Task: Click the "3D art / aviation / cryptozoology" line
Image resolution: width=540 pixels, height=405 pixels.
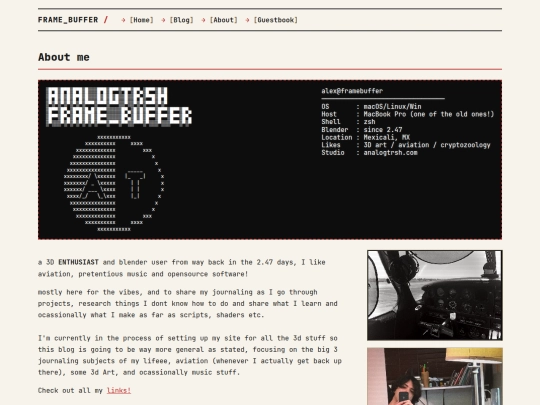Action: [x=427, y=145]
